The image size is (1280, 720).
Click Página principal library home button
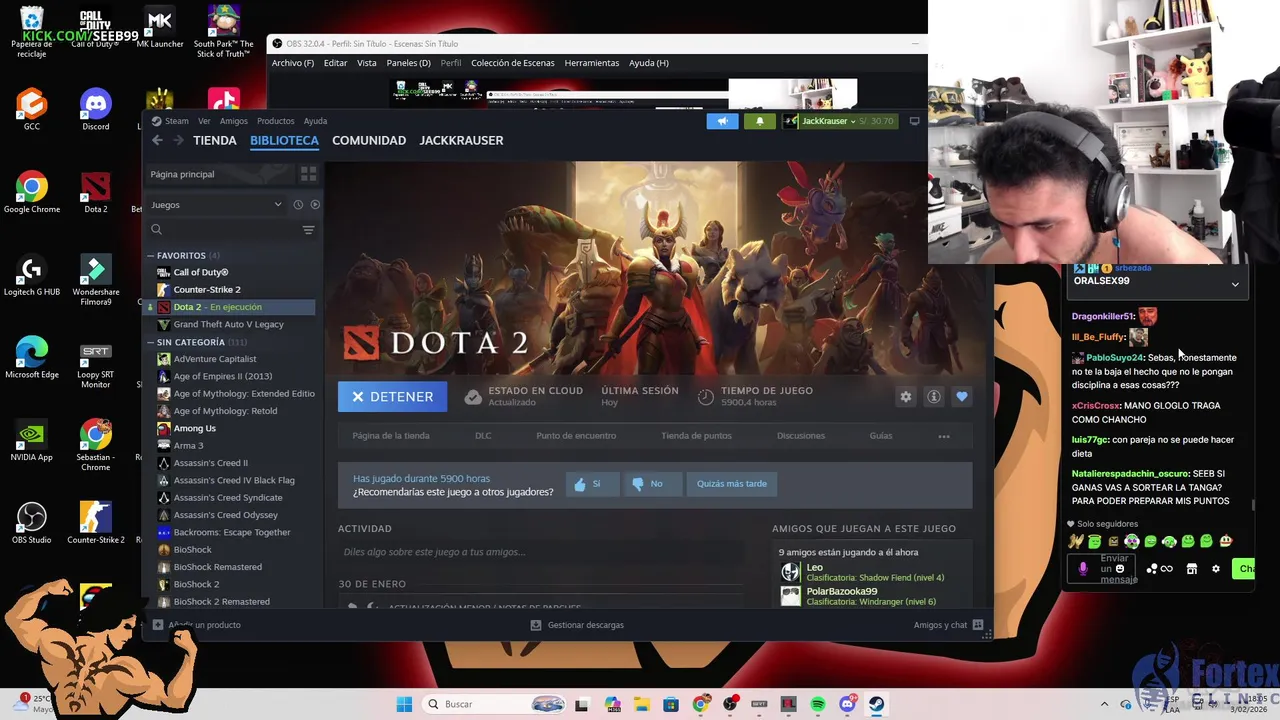click(x=220, y=174)
